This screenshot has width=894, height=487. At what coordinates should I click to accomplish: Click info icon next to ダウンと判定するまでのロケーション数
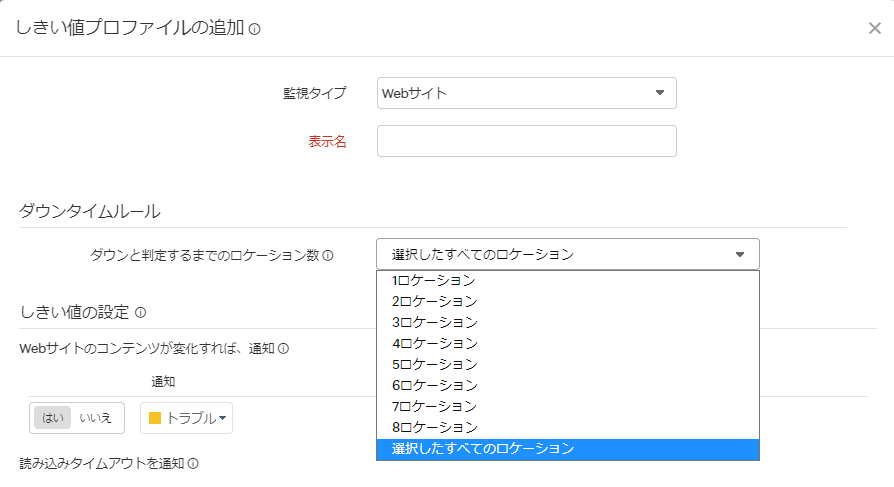tap(328, 255)
